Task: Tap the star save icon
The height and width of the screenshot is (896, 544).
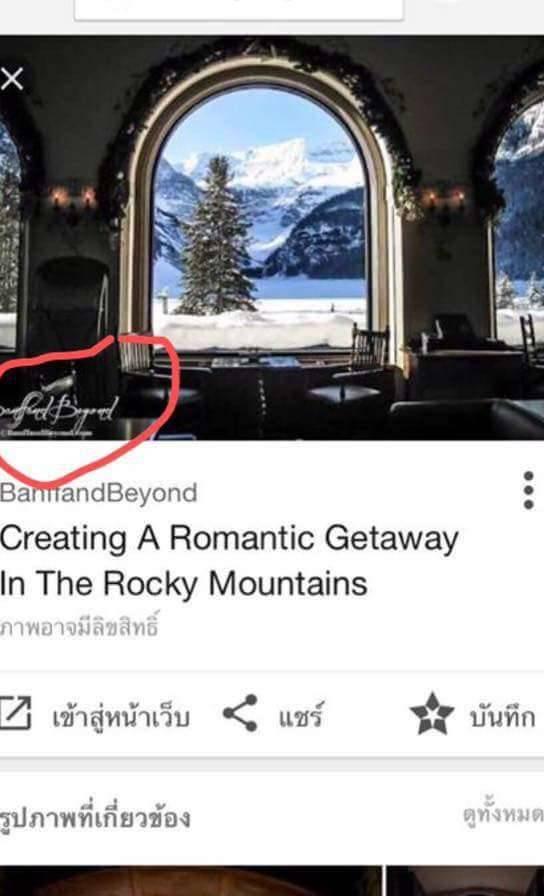Action: [x=432, y=713]
